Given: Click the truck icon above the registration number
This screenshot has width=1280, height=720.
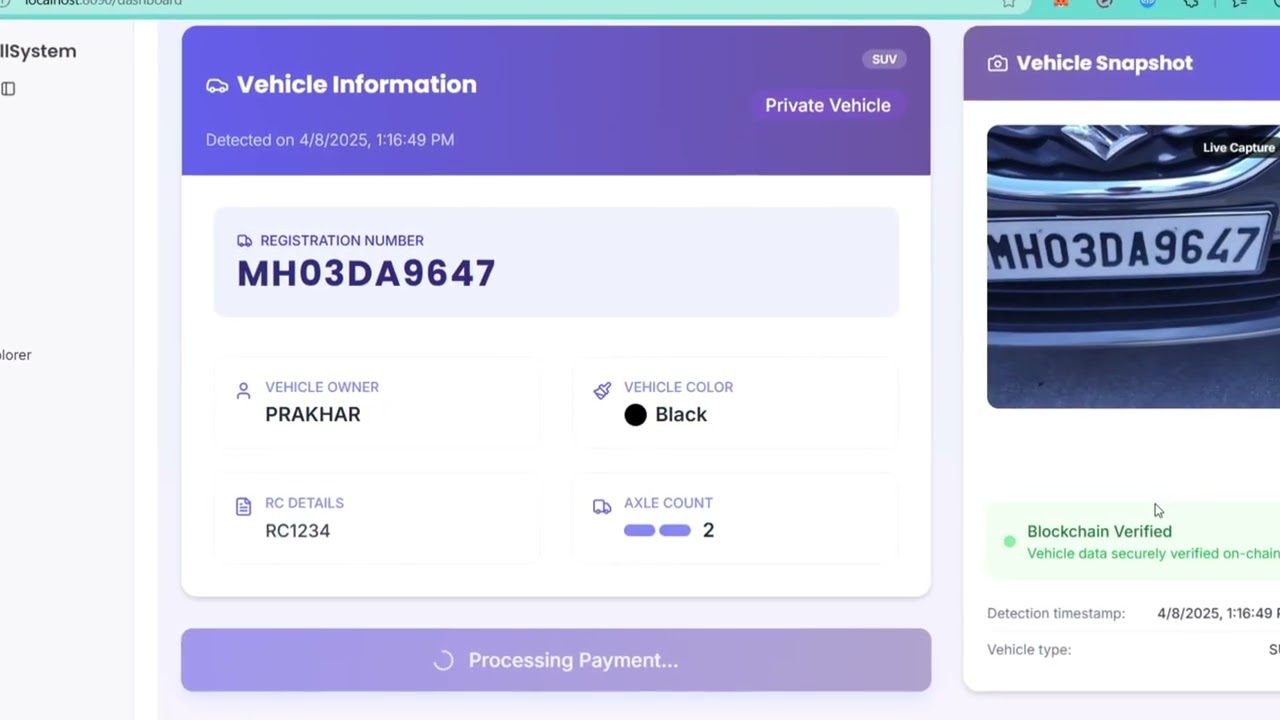Looking at the screenshot, I should click(244, 241).
